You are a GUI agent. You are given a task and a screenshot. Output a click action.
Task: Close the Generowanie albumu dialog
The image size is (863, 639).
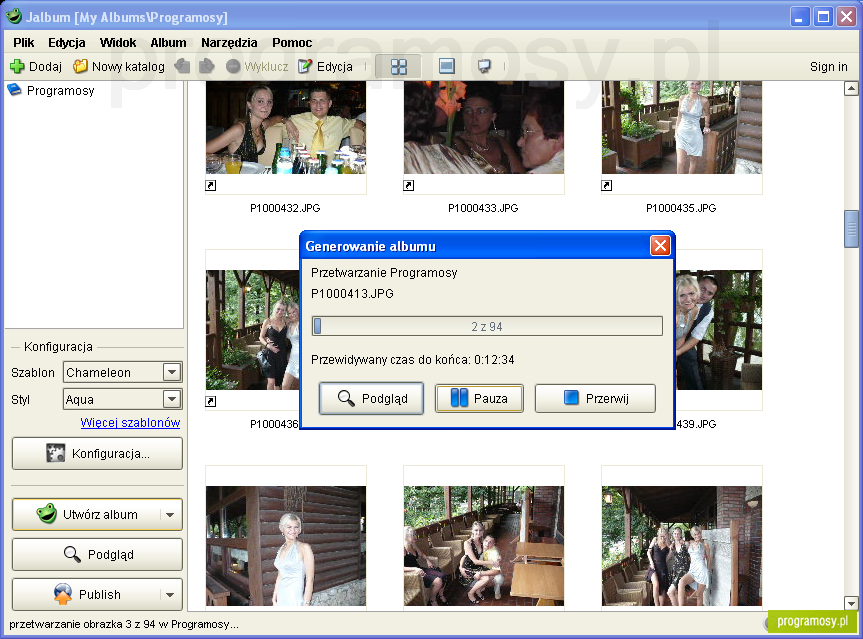tap(660, 245)
